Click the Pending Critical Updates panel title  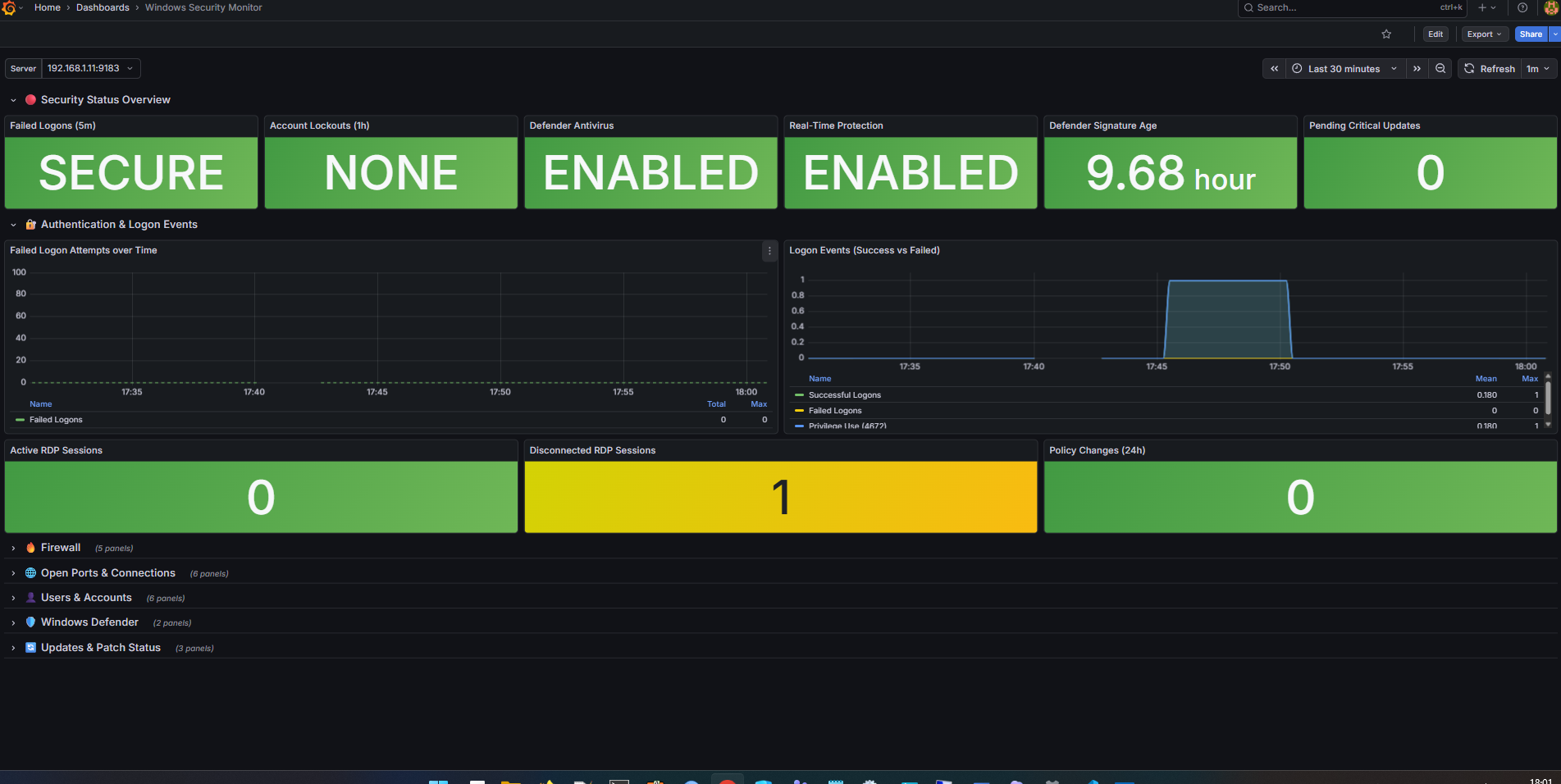(1364, 125)
